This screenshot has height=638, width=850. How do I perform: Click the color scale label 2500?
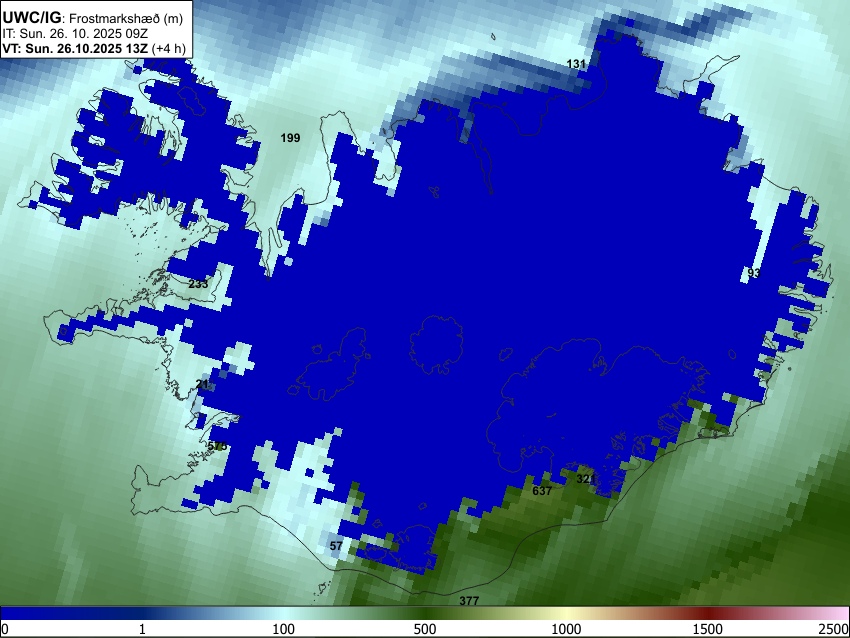[834, 629]
